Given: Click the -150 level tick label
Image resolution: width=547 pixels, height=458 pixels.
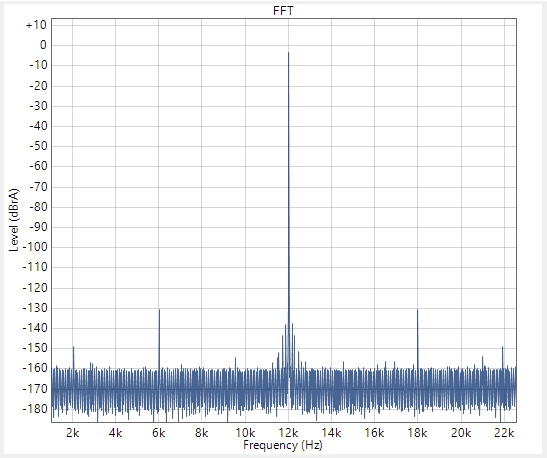Looking at the screenshot, I should pos(35,348).
